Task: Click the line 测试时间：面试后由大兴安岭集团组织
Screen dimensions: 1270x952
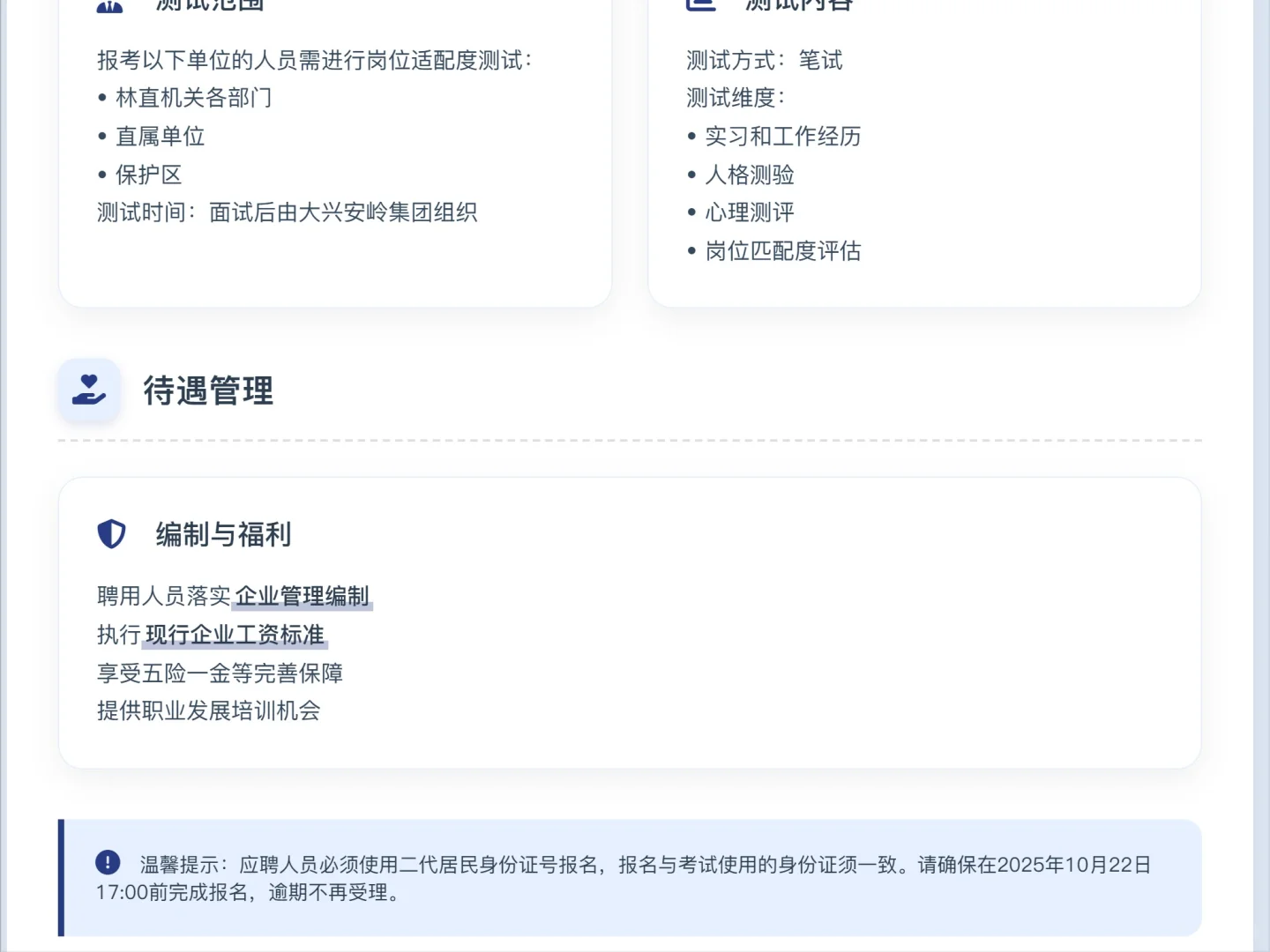Action: click(287, 212)
